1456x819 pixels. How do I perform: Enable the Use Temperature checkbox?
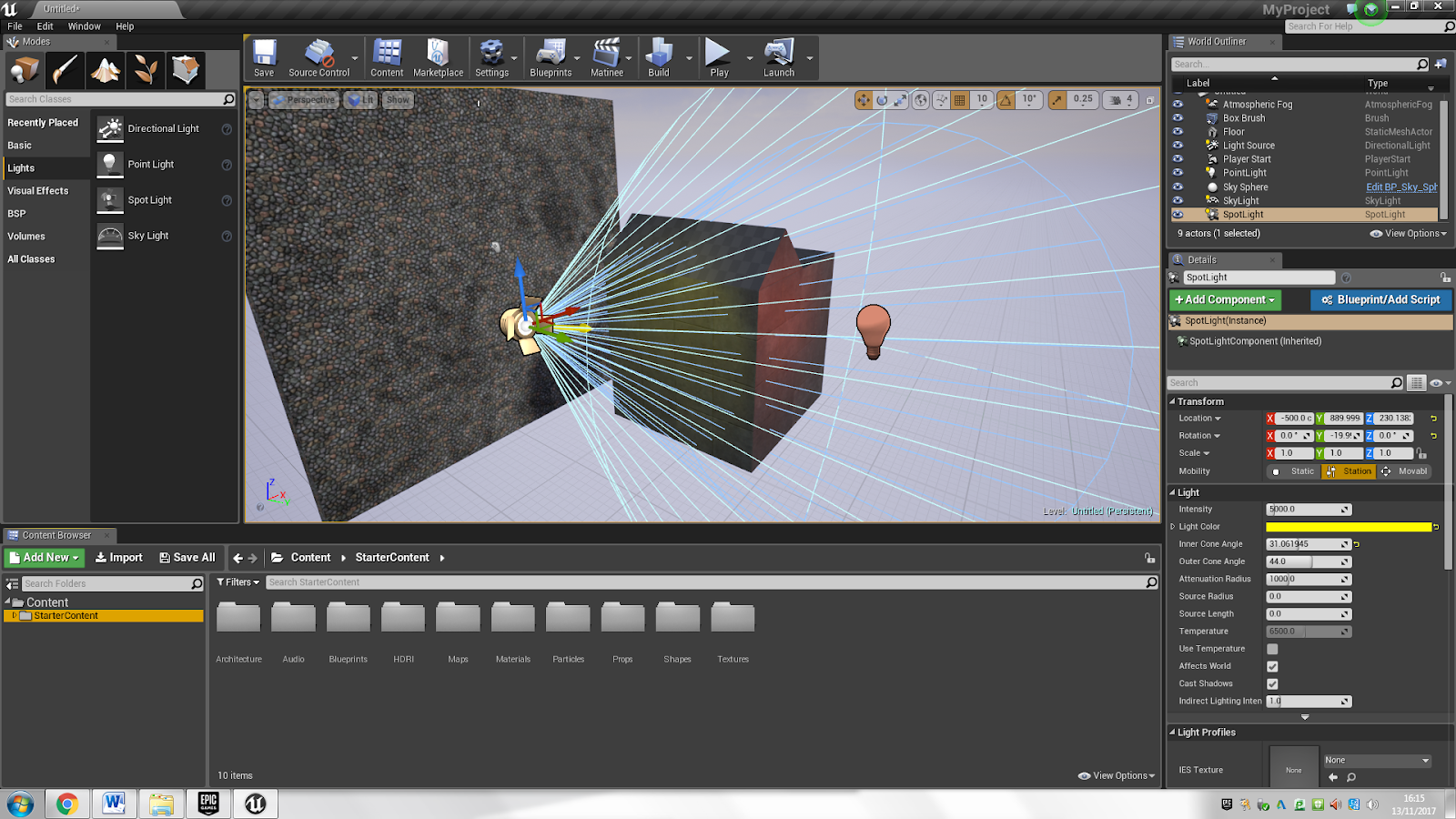tap(1272, 649)
